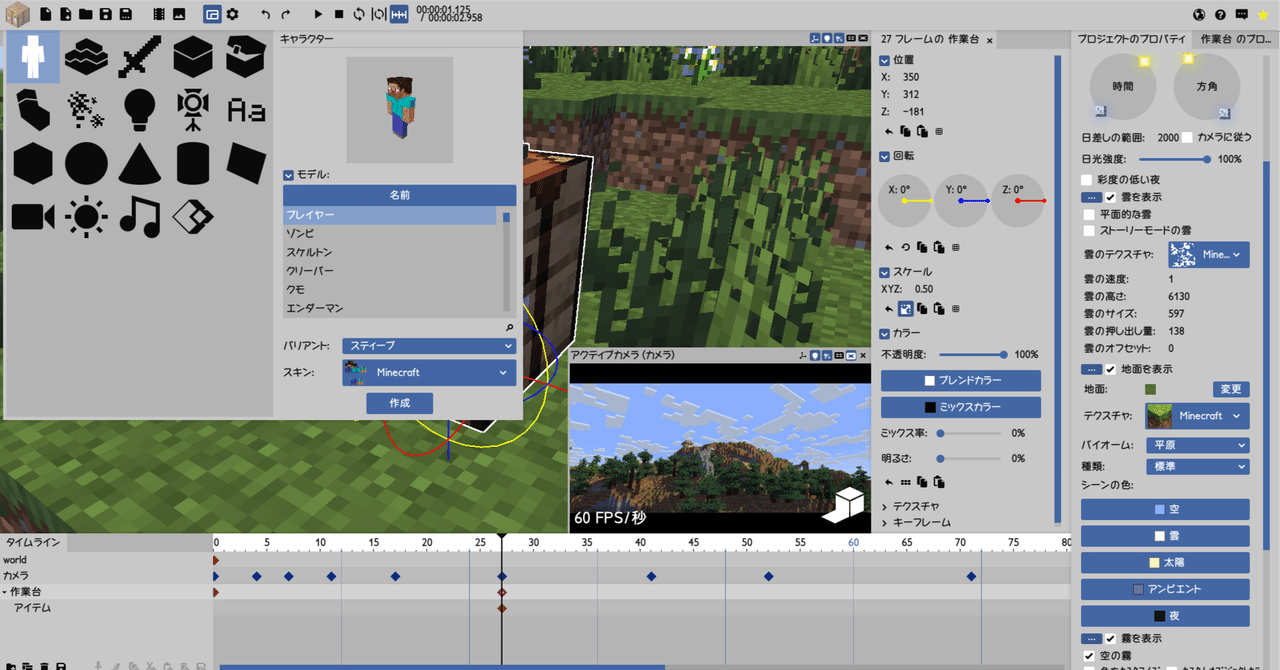Viewport: 1280px width, 670px height.
Task: Collapse the 回転 section
Action: pyautogui.click(x=884, y=156)
